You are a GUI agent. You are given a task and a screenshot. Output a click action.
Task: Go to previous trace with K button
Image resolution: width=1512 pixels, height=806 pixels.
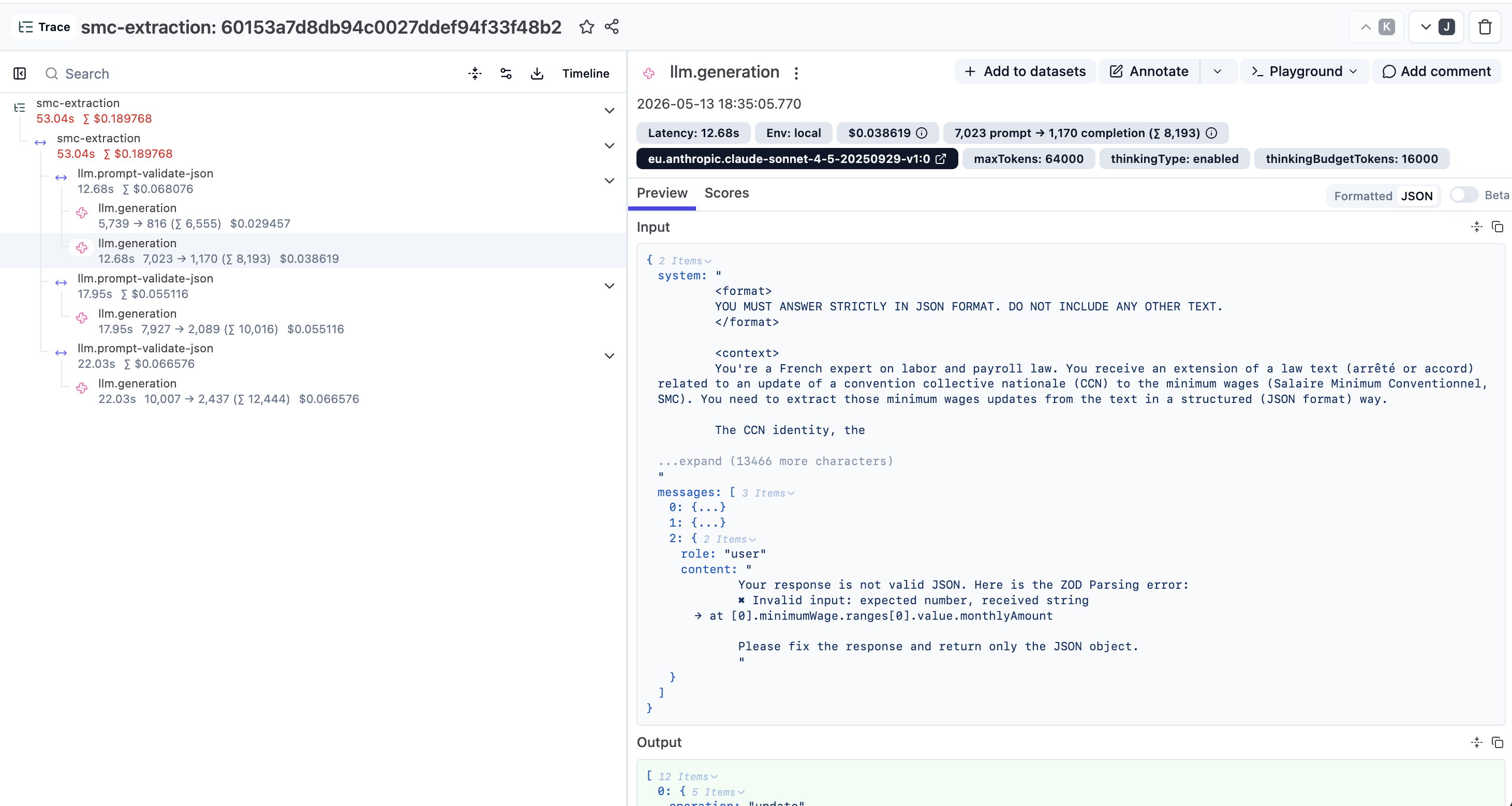point(1376,27)
